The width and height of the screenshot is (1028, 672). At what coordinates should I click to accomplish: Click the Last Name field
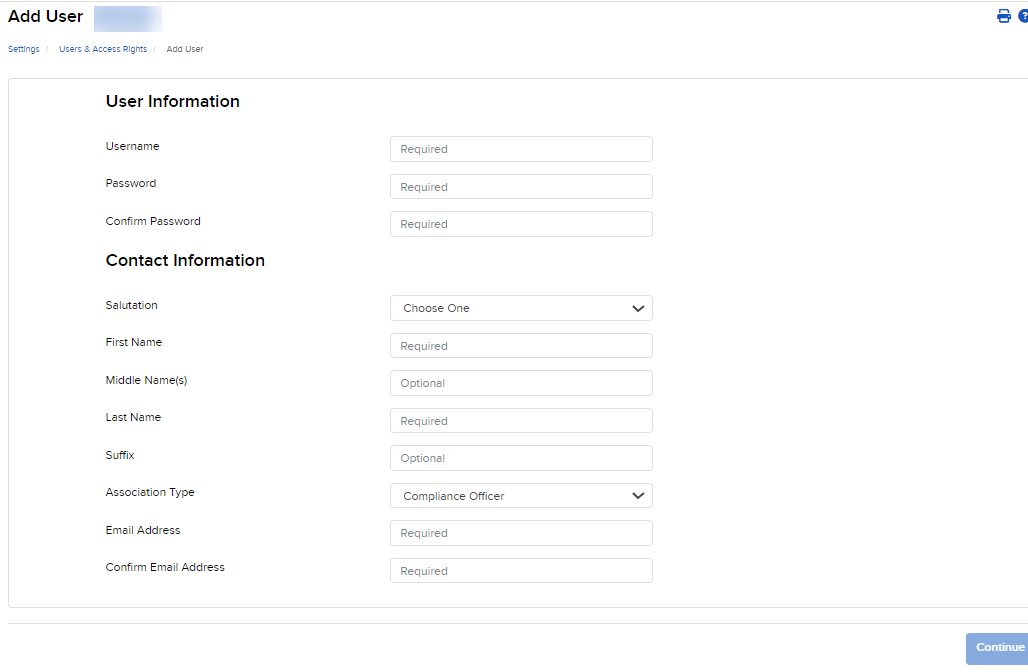coord(520,420)
